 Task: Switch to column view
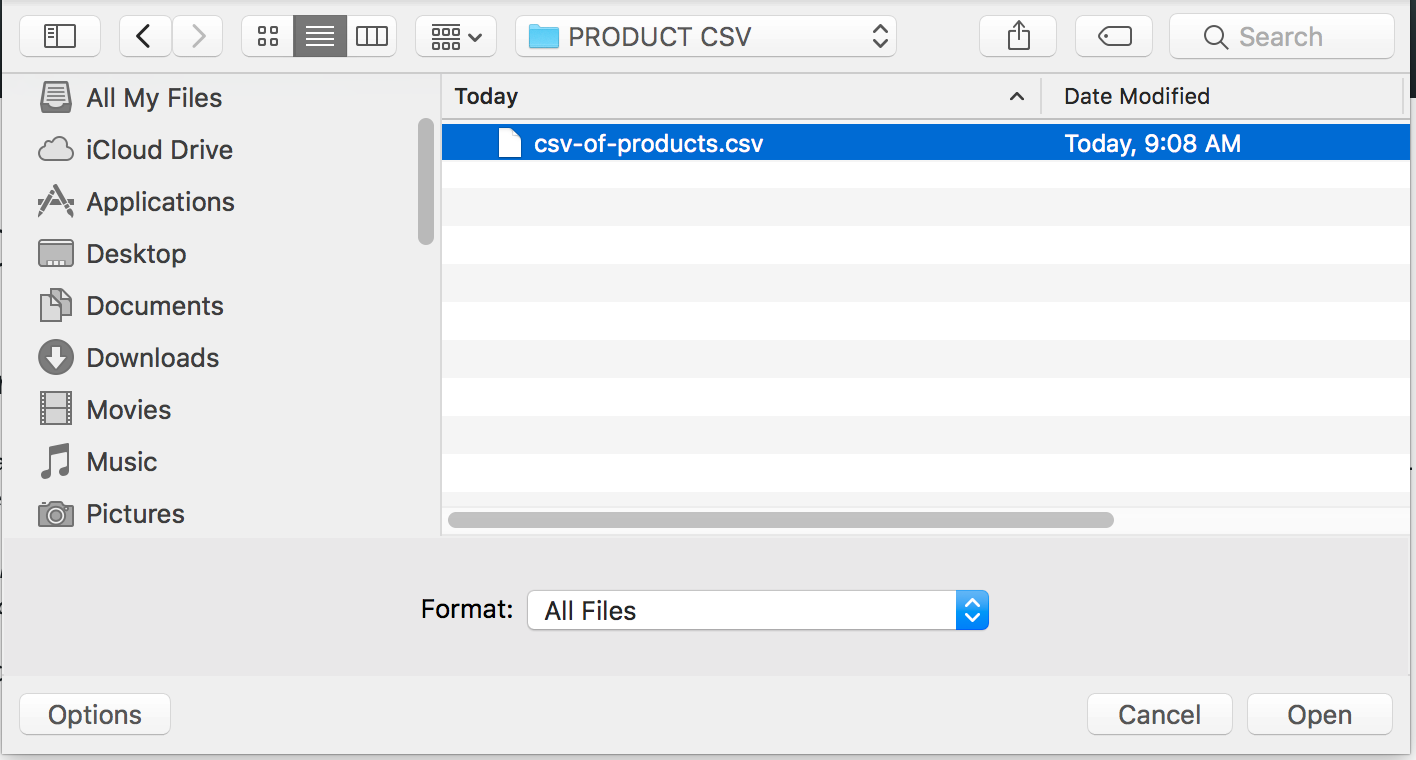coord(372,37)
